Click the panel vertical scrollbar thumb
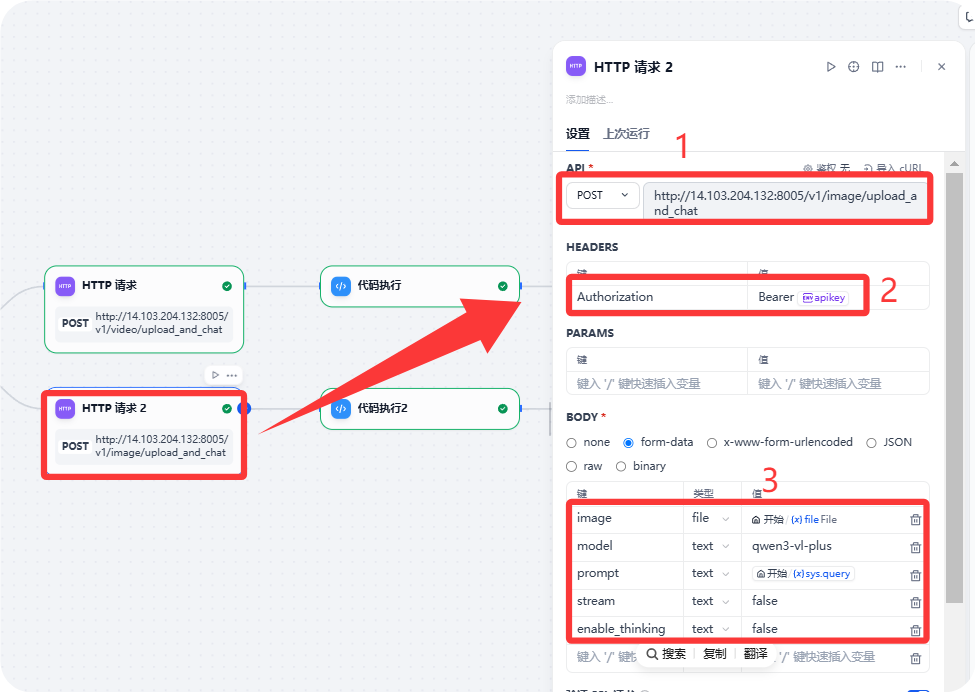This screenshot has width=975, height=692. [954, 387]
